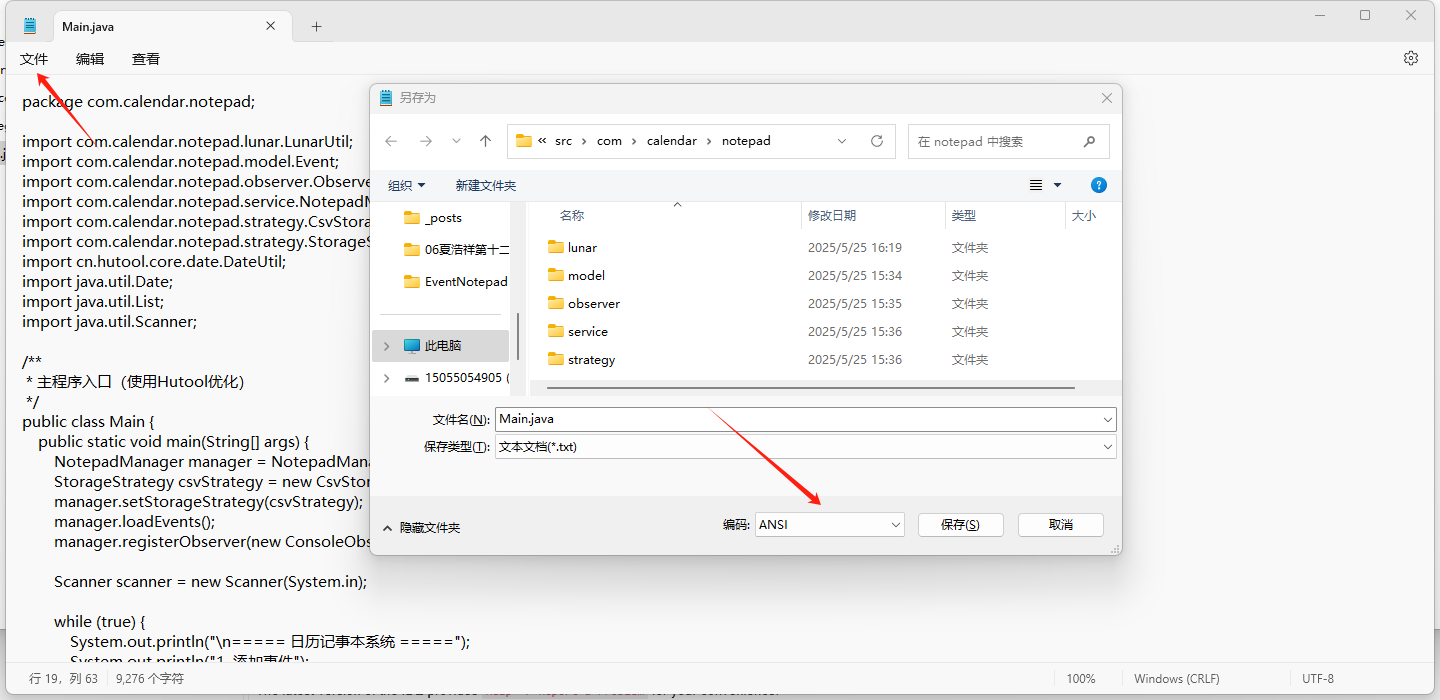
Task: Click the blue Help question mark icon
Action: (x=1098, y=185)
